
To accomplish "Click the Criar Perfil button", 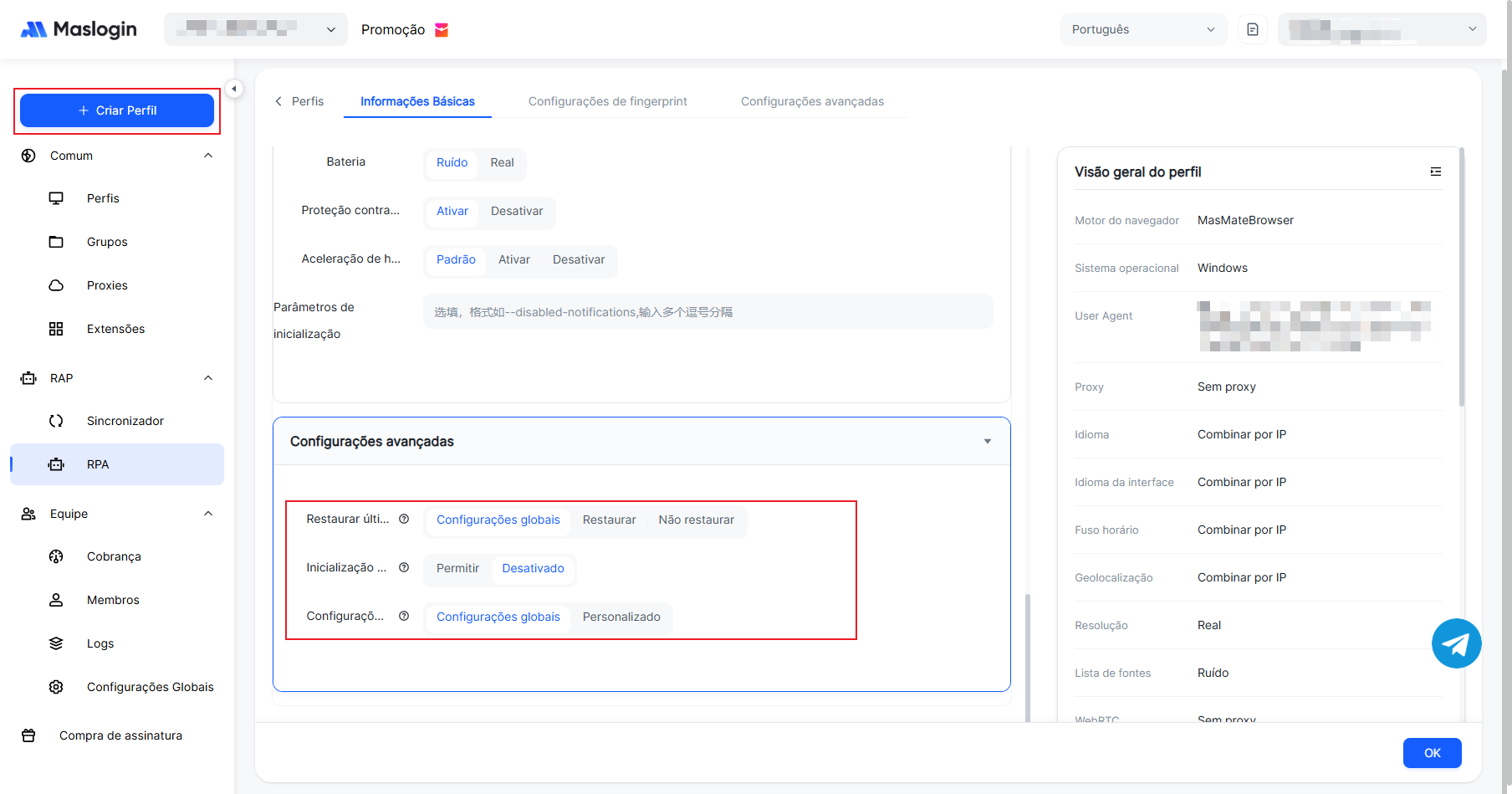I will (x=117, y=110).
